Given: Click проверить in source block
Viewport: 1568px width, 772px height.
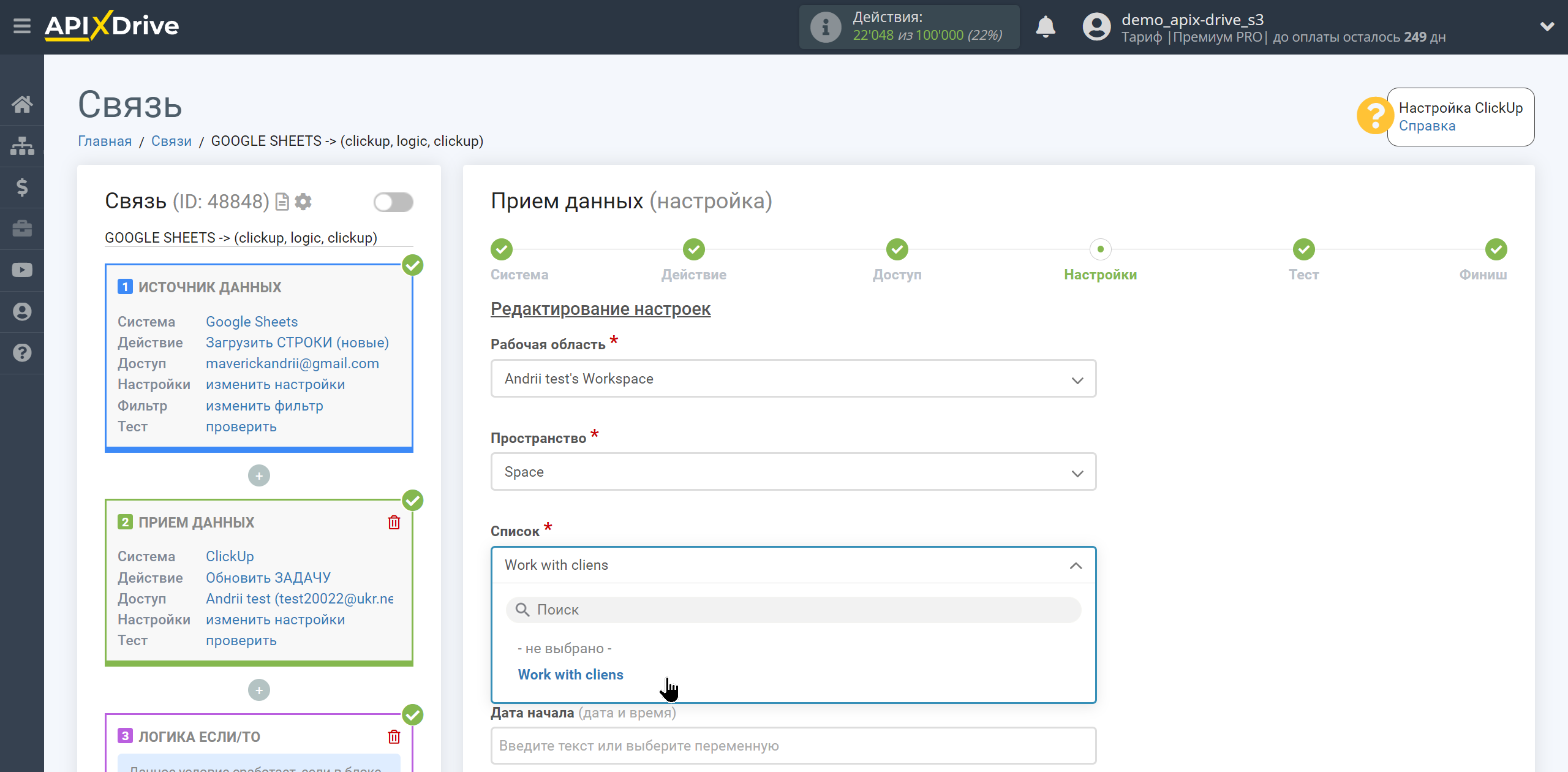Looking at the screenshot, I should [241, 426].
